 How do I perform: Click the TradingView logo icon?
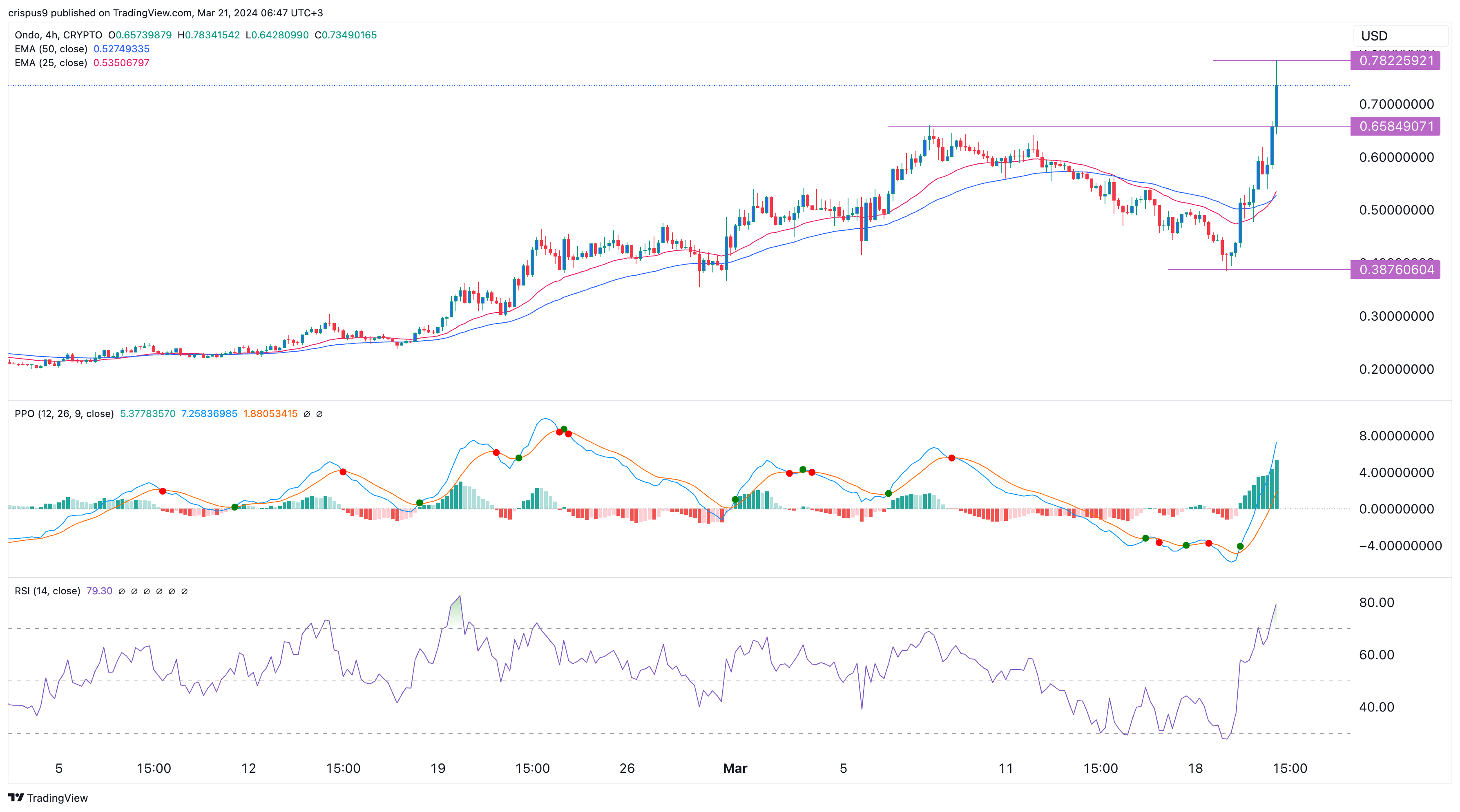(16, 798)
